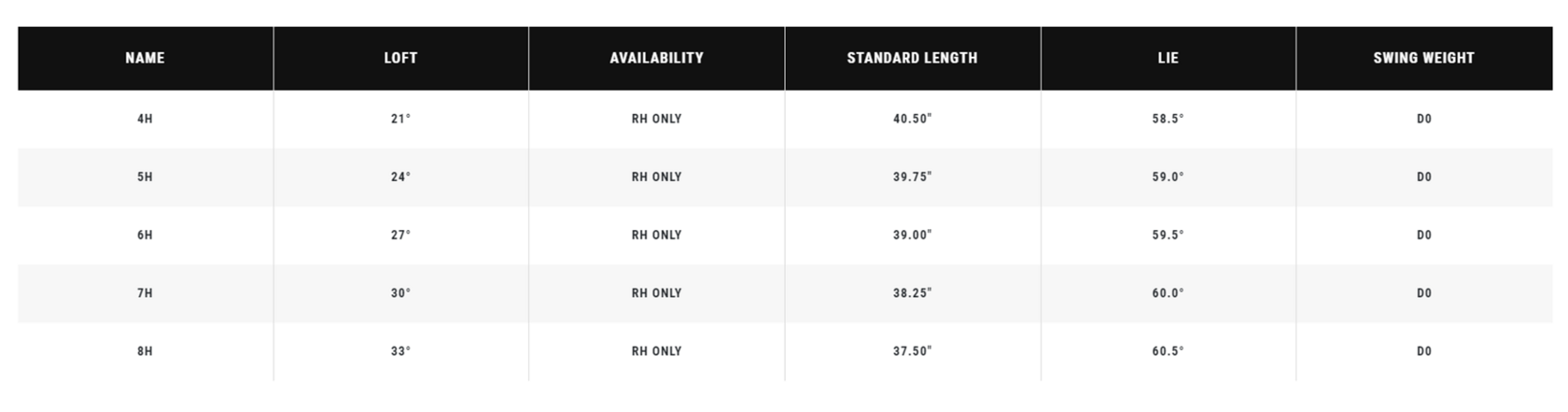The height and width of the screenshot is (412, 1568).
Task: Click the NAME column header
Action: 145,58
